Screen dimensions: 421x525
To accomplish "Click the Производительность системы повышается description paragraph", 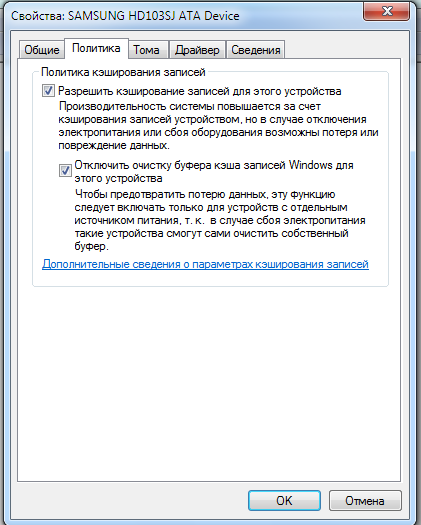I will [x=218, y=126].
